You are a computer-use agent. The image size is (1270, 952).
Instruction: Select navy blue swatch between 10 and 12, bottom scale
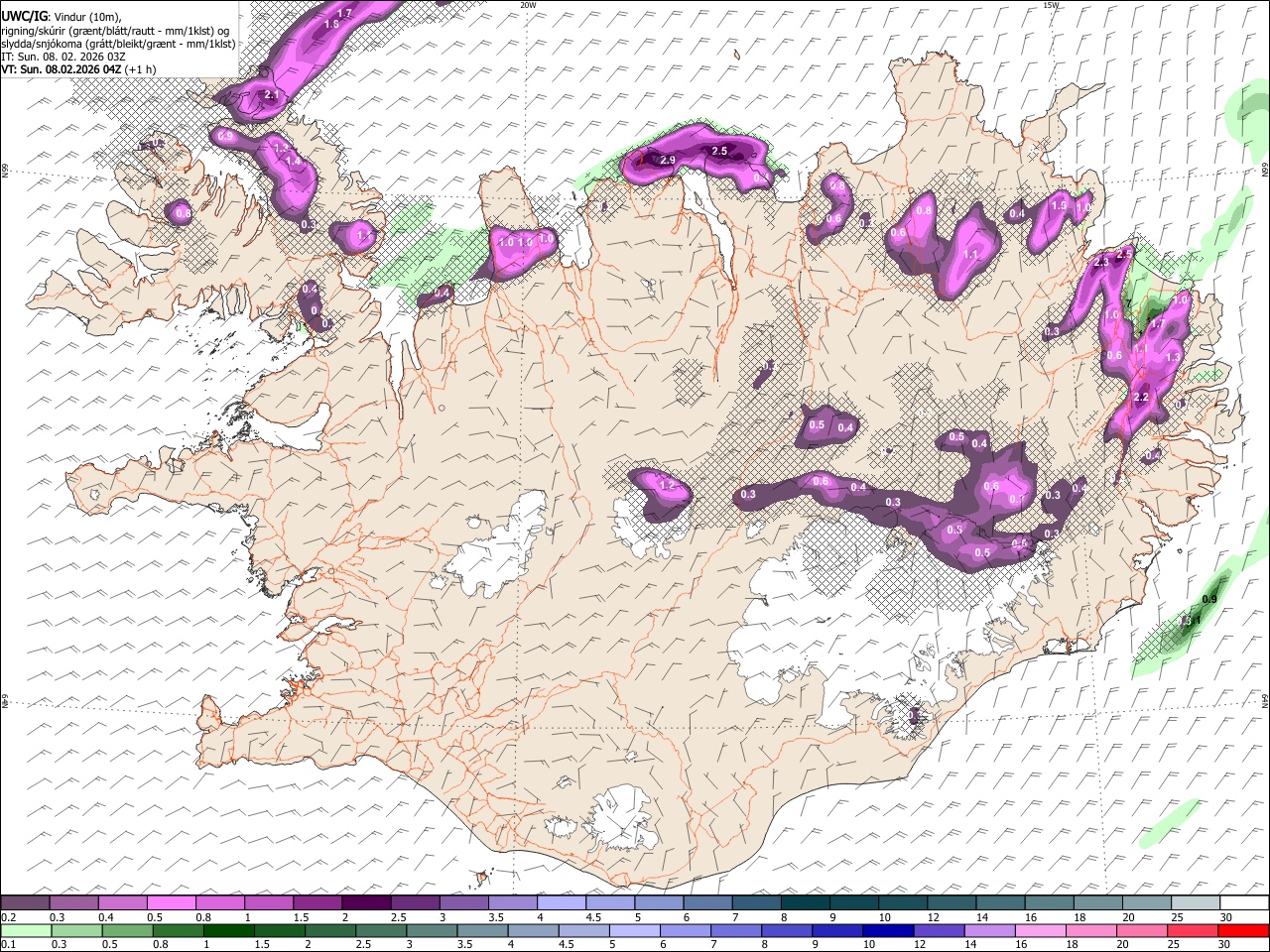click(887, 931)
